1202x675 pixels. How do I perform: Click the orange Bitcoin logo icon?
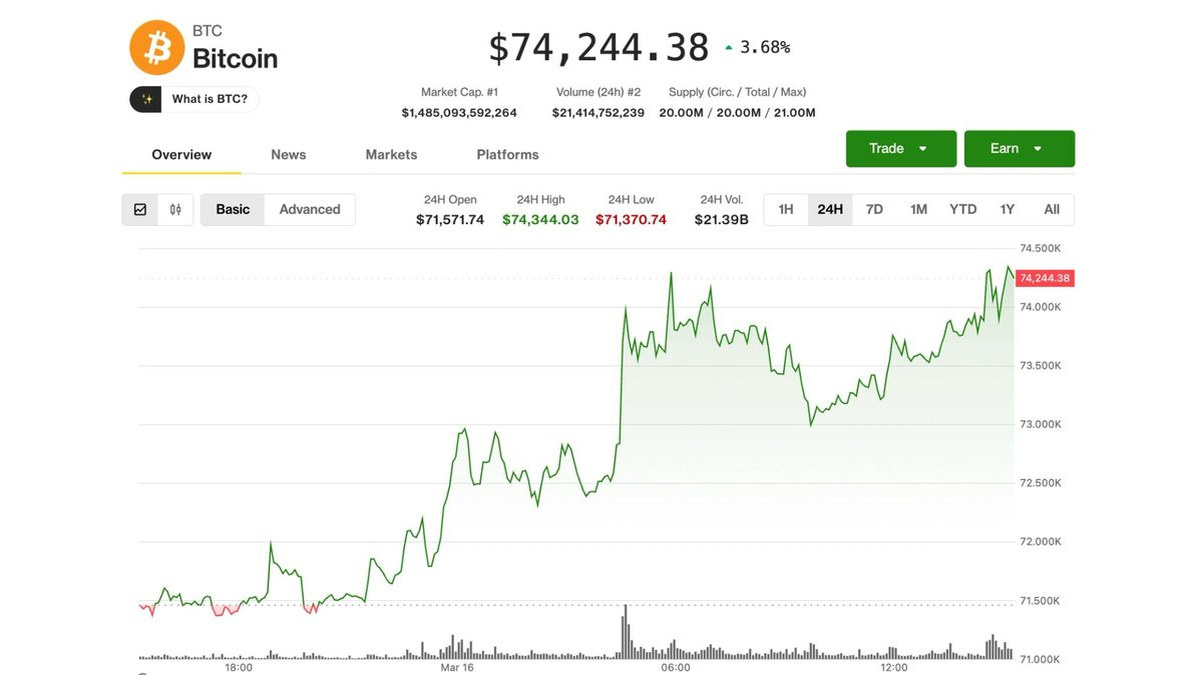[x=157, y=47]
